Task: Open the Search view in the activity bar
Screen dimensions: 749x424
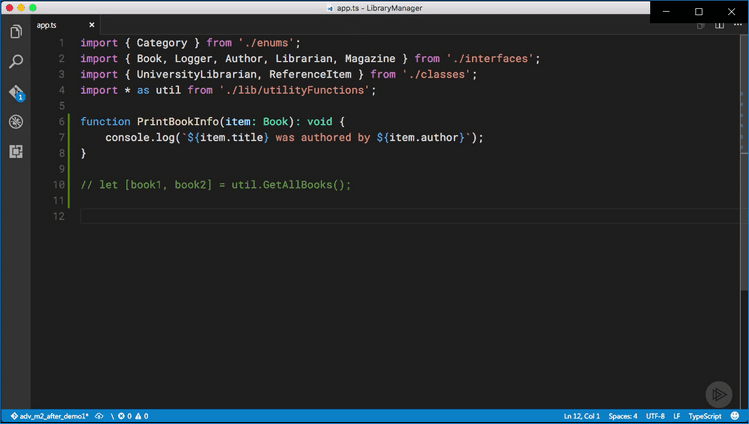Action: pyautogui.click(x=16, y=61)
